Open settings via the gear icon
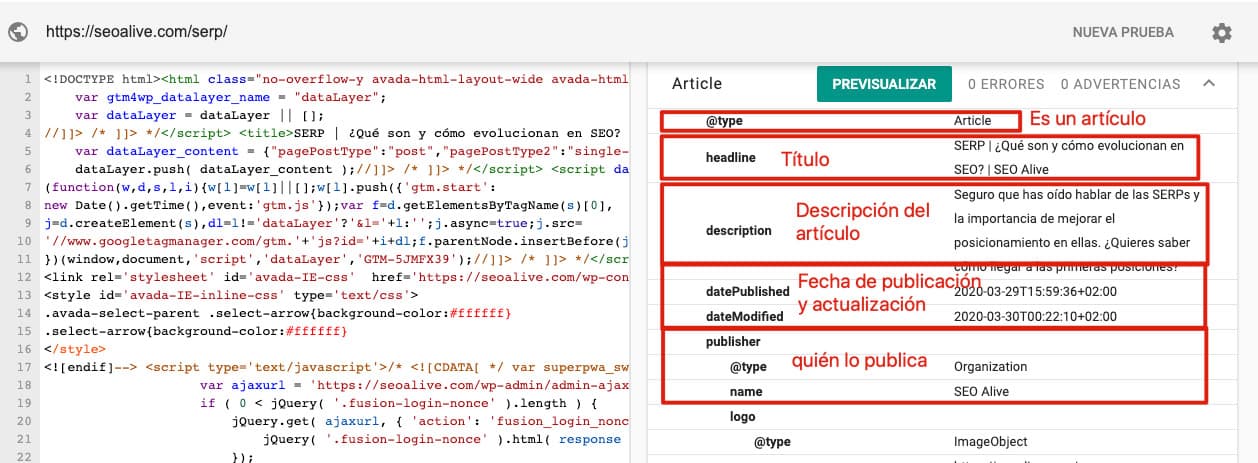 click(1221, 32)
